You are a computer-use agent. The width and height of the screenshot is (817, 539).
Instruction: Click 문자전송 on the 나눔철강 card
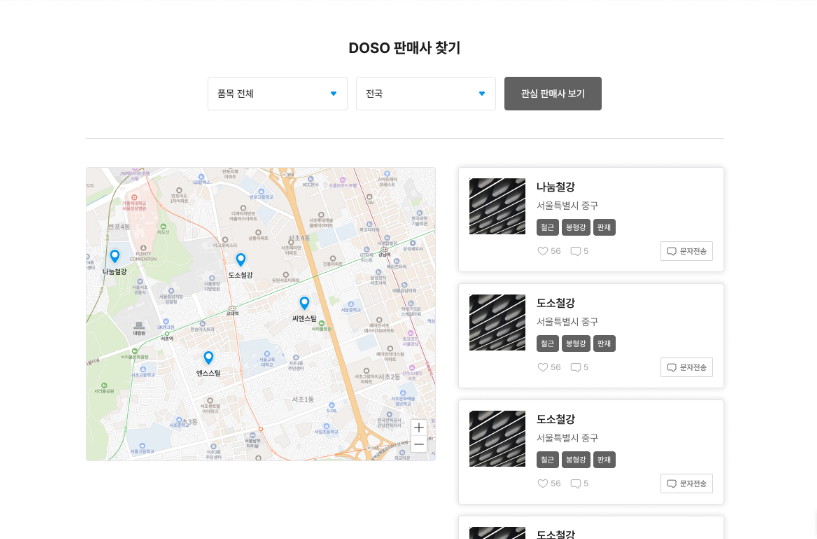pos(686,251)
